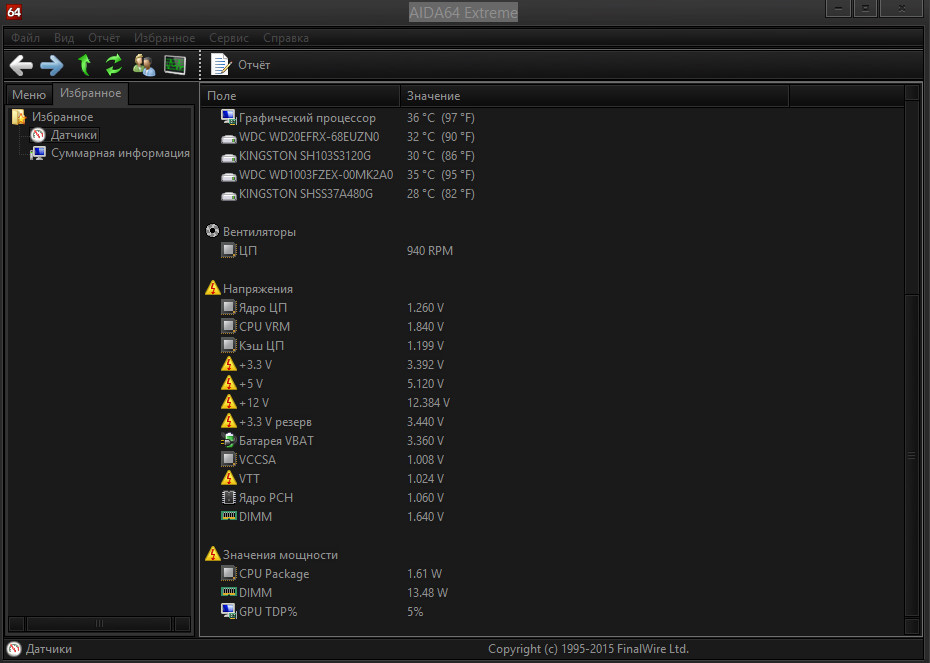
Task: Open the Вид menu
Action: (x=64, y=38)
